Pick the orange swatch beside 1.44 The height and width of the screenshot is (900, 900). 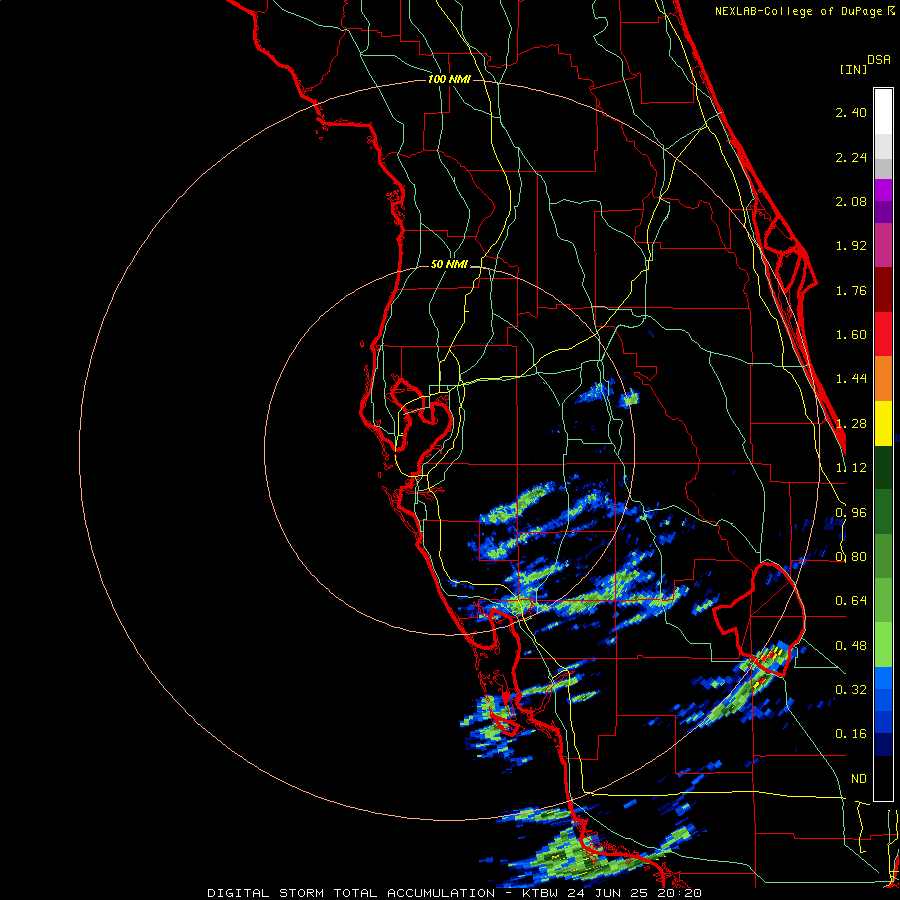point(883,379)
